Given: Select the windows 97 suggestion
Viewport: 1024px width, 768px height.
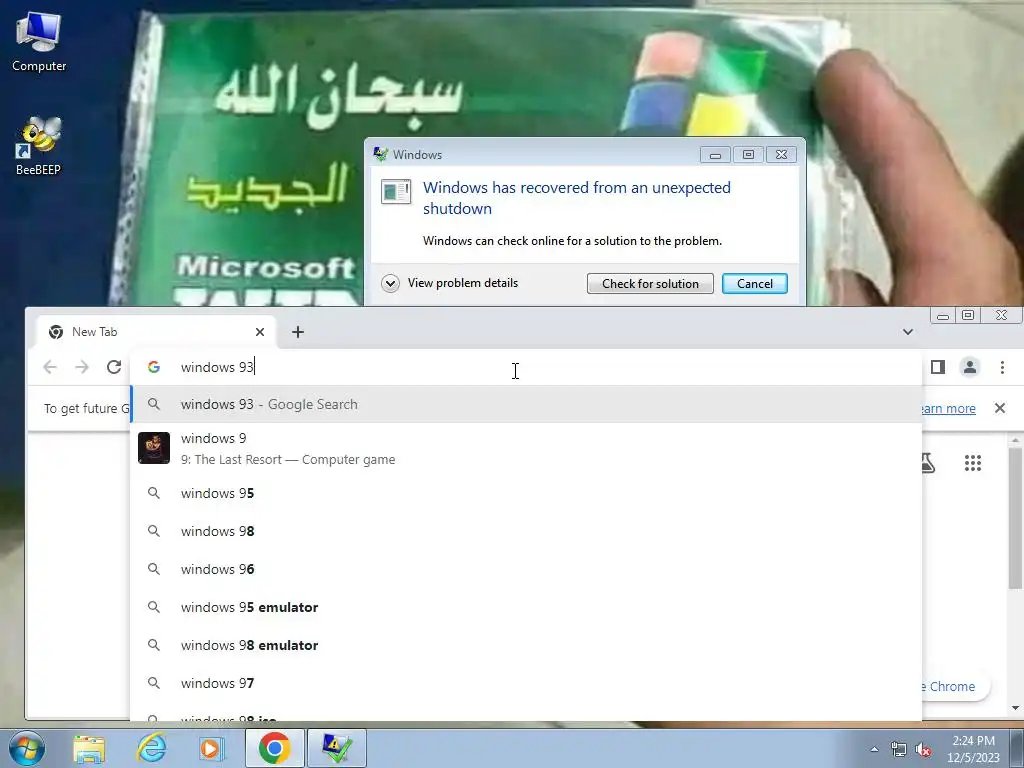Looking at the screenshot, I should pos(526,682).
